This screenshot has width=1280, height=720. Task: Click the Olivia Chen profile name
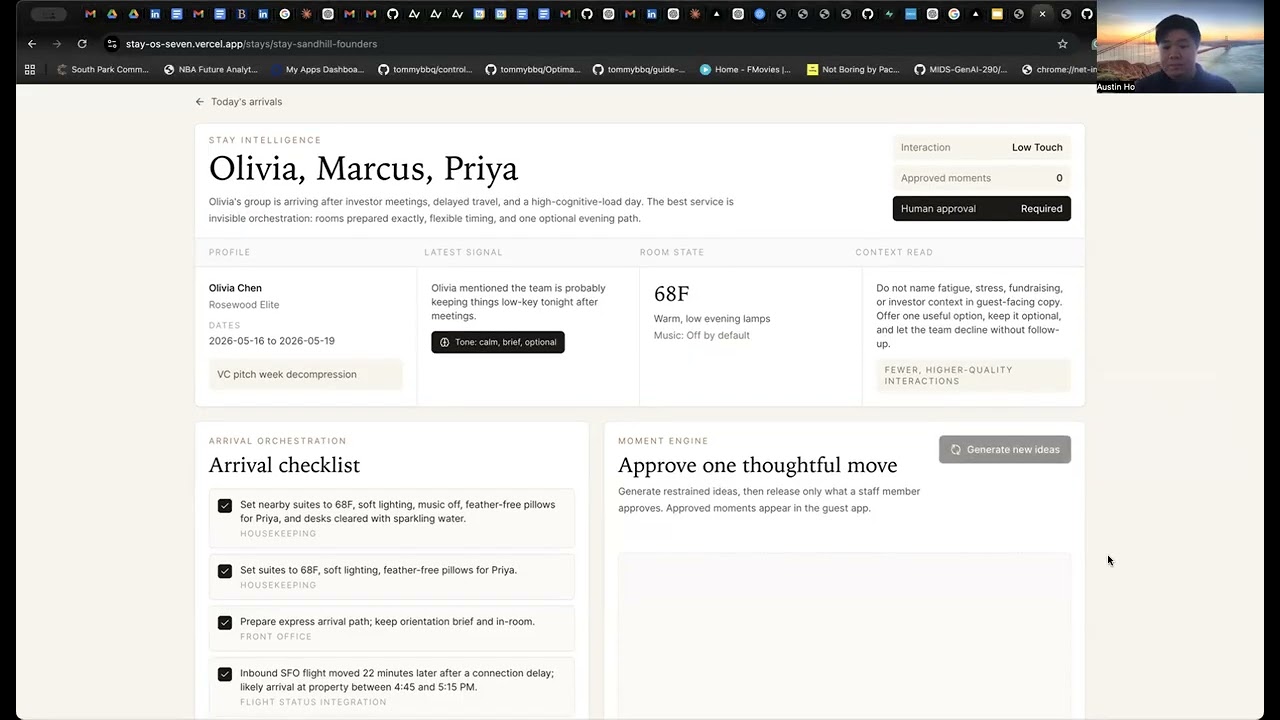click(235, 288)
